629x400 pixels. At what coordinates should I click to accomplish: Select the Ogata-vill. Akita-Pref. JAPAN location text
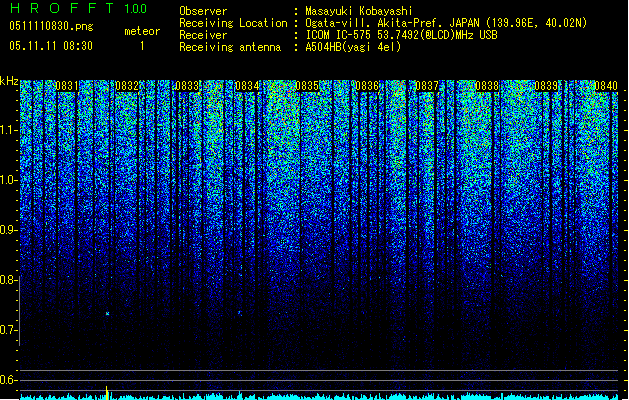(446, 23)
